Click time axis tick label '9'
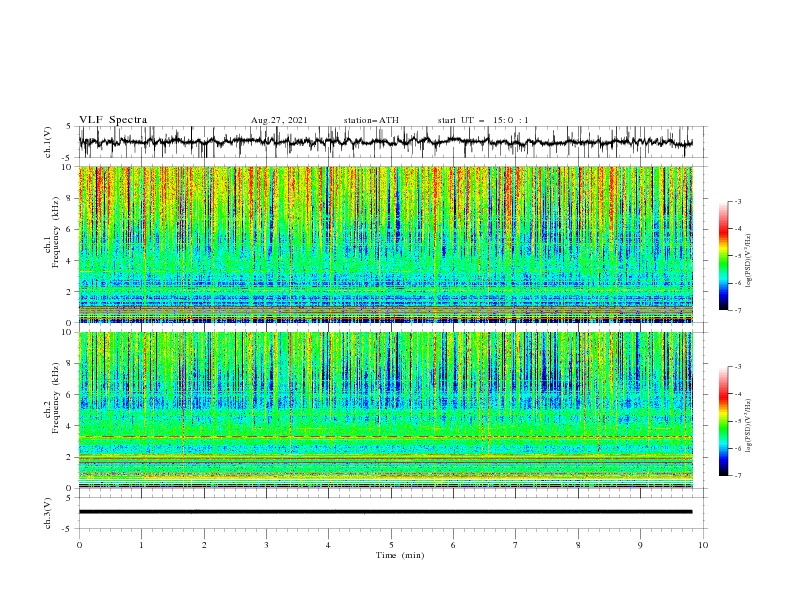 pos(640,545)
